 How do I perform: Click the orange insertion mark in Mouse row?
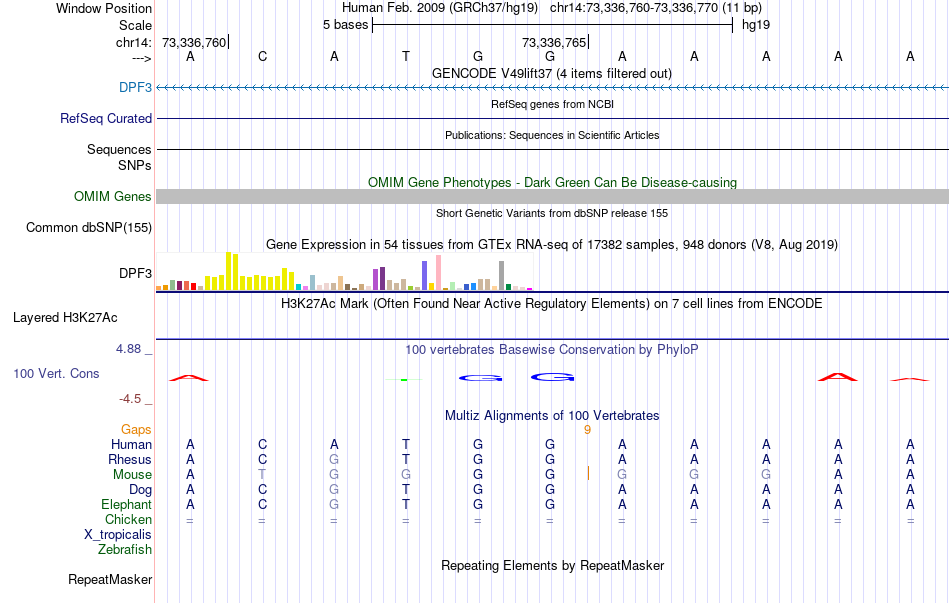tap(588, 473)
